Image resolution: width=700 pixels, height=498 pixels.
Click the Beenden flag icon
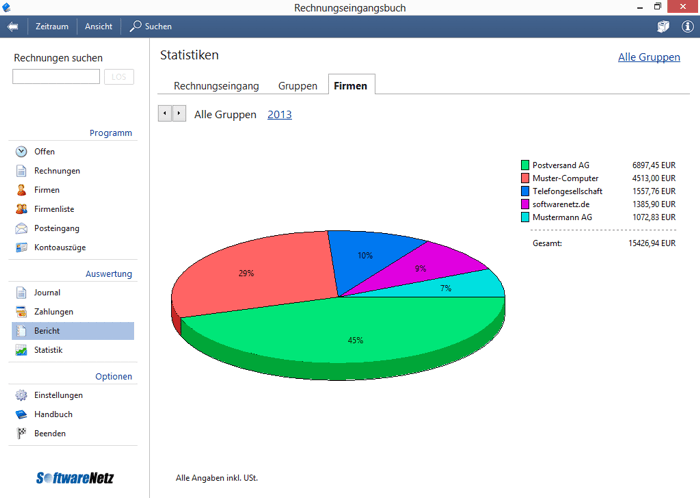click(x=21, y=433)
